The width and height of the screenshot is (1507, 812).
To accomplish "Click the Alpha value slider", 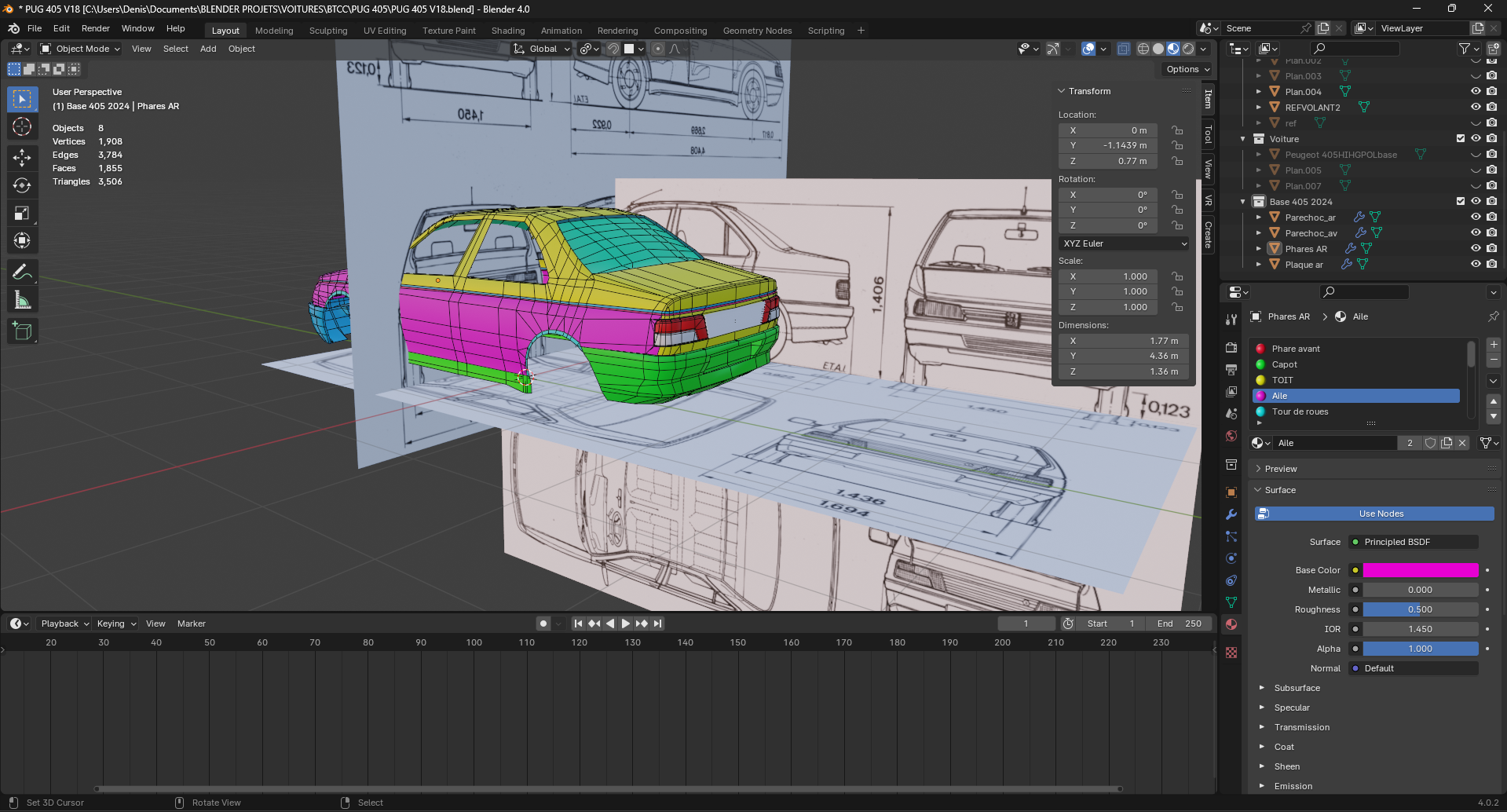I will point(1421,649).
